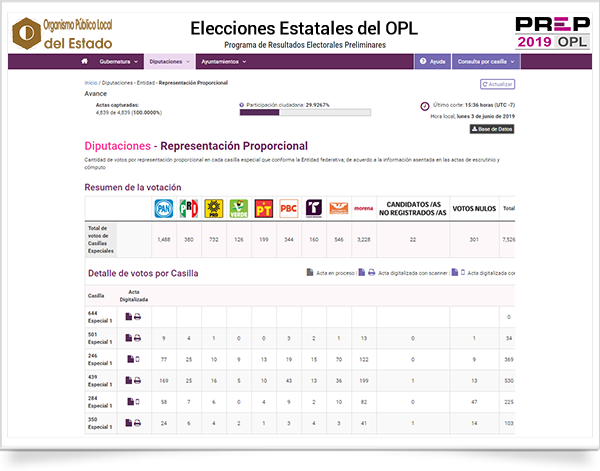Click the Casilla column header
The image size is (600, 471).
tap(96, 296)
